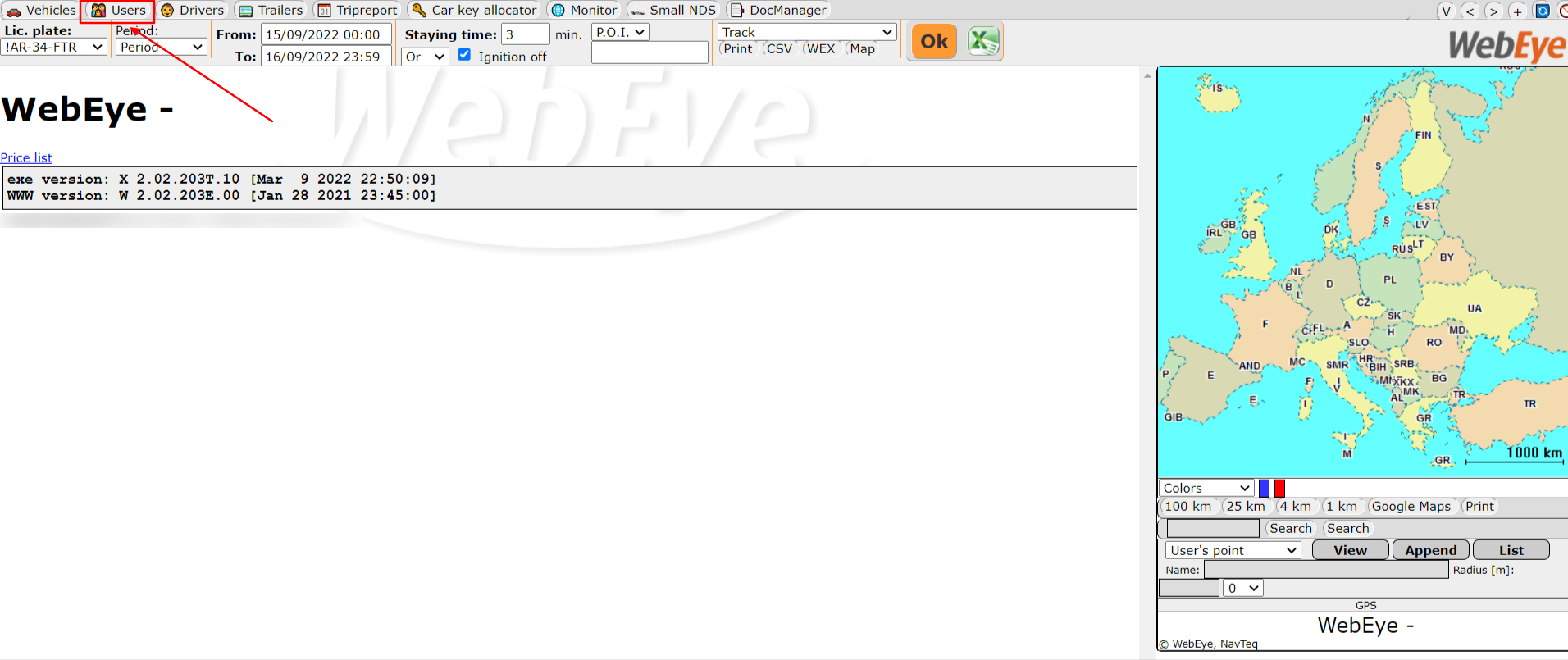Screen dimensions: 1568x660
Task: Click the Map button beside WEX
Action: click(862, 48)
